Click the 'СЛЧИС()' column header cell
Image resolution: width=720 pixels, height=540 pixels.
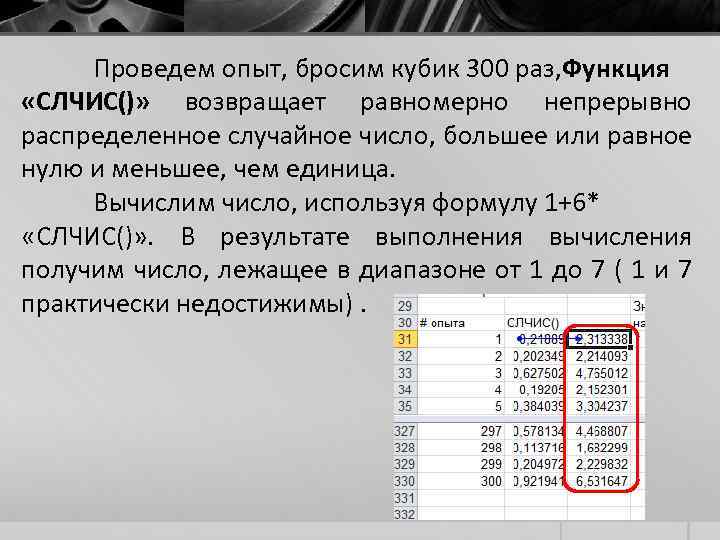[x=536, y=323]
